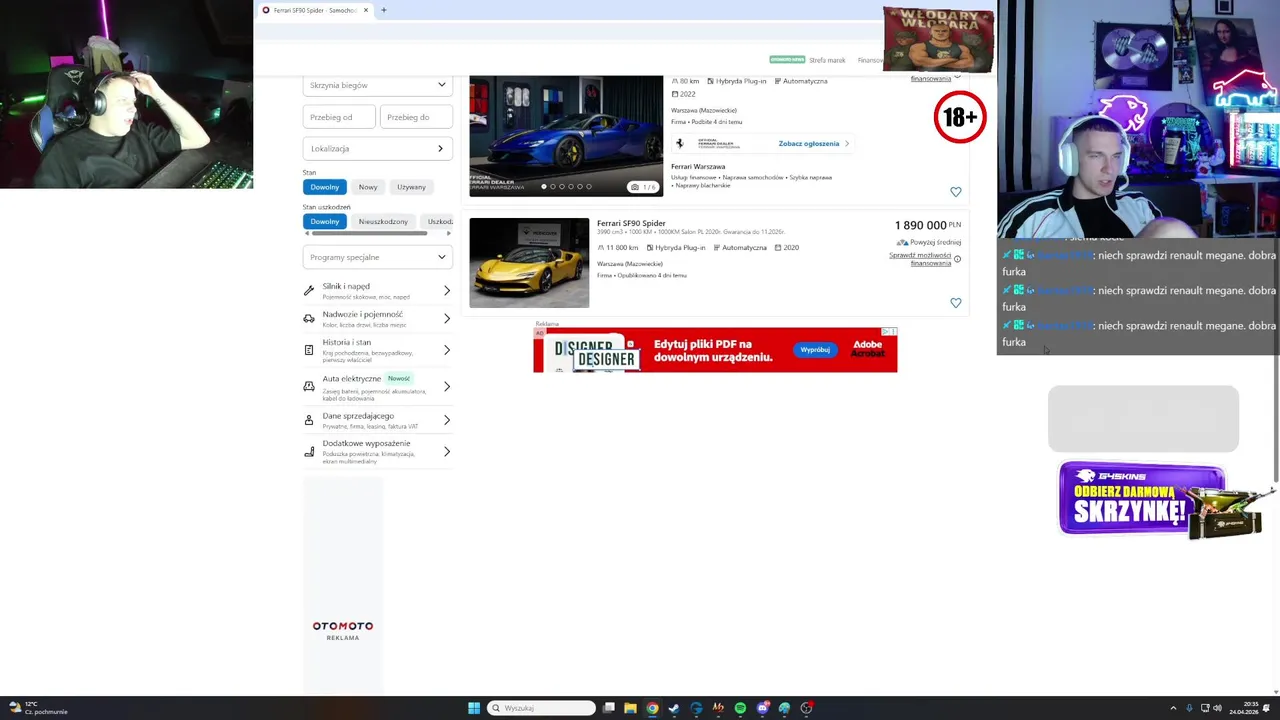This screenshot has width=1280, height=720.
Task: Select Dowolny under Stan uszkodzeń
Action: tap(324, 221)
